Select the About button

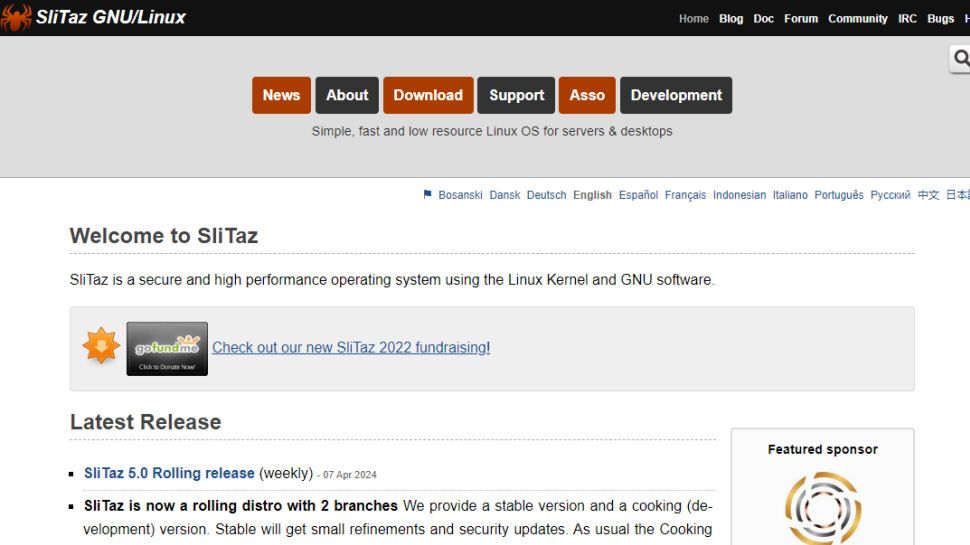(347, 95)
